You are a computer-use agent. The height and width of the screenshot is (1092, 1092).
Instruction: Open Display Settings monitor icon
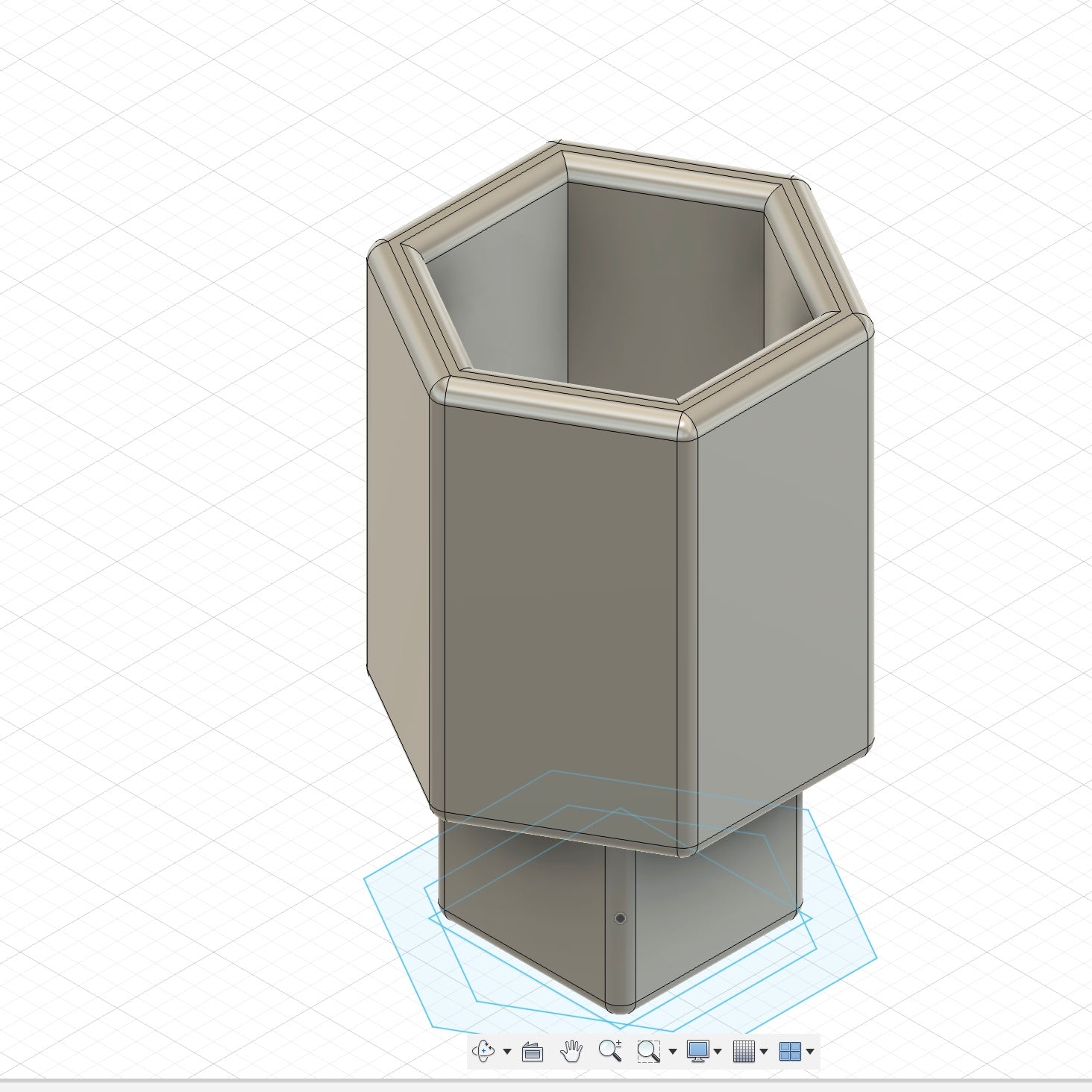point(697,1052)
